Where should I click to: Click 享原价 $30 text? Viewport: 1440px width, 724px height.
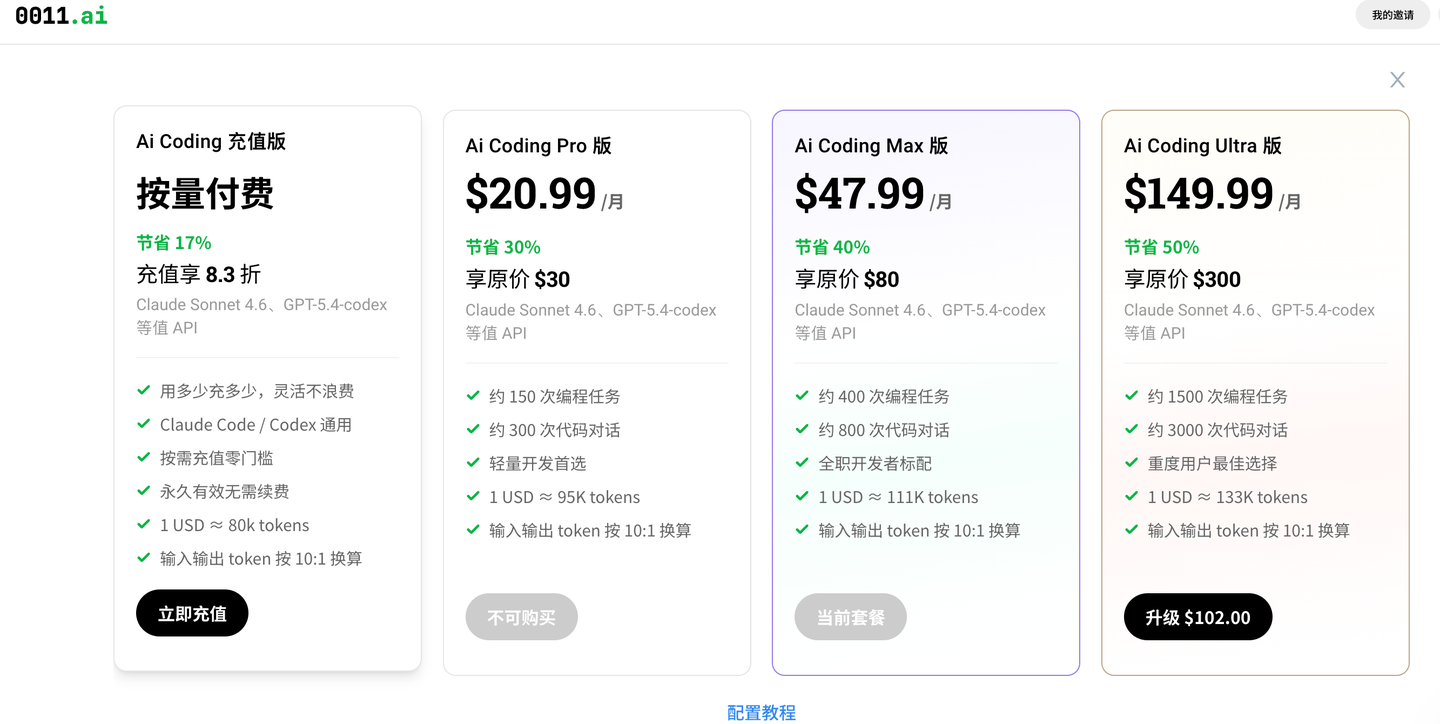click(518, 279)
